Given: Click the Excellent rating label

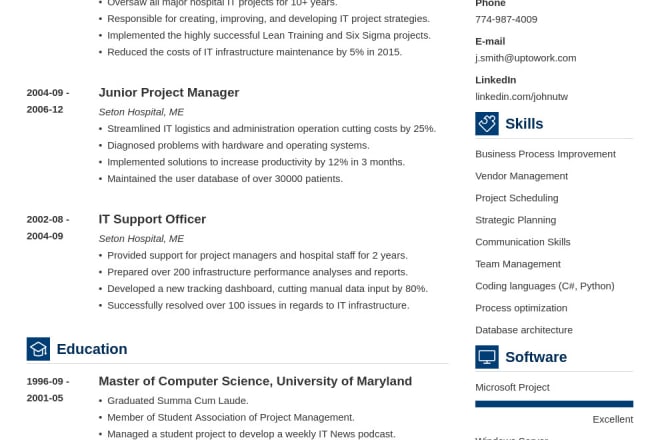Looking at the screenshot, I should 612,419.
